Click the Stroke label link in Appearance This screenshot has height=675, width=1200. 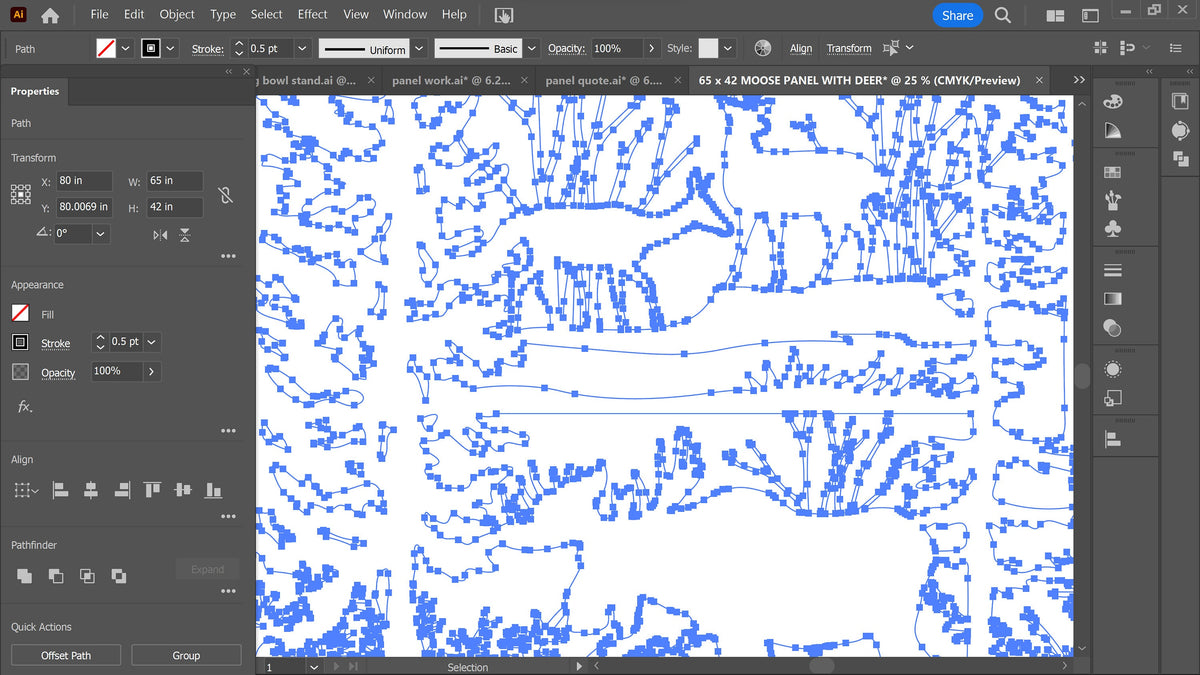(55, 343)
